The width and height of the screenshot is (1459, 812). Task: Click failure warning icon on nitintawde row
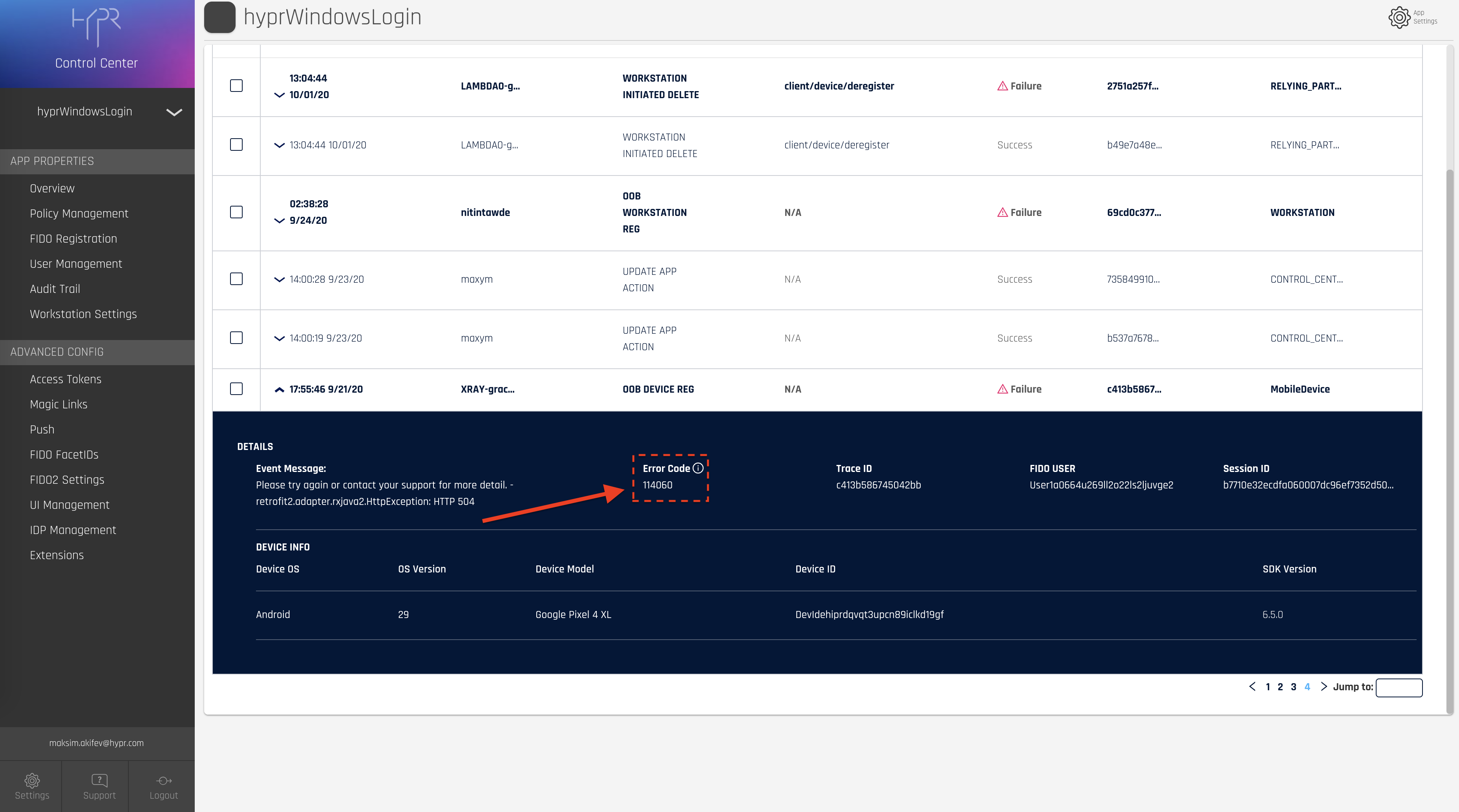coord(1002,212)
